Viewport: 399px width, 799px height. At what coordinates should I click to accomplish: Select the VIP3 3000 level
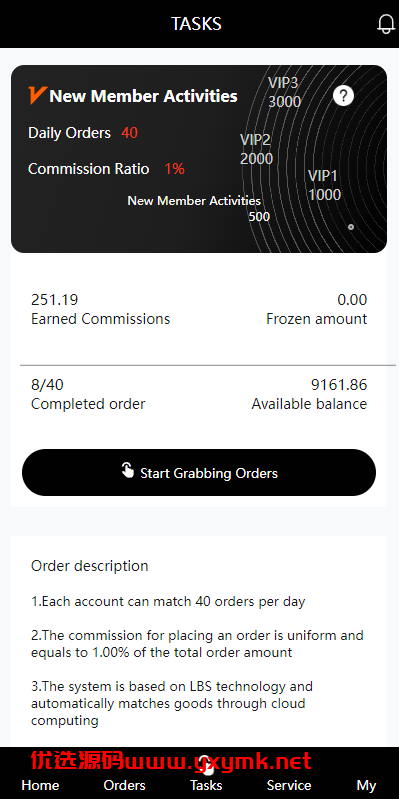click(284, 92)
